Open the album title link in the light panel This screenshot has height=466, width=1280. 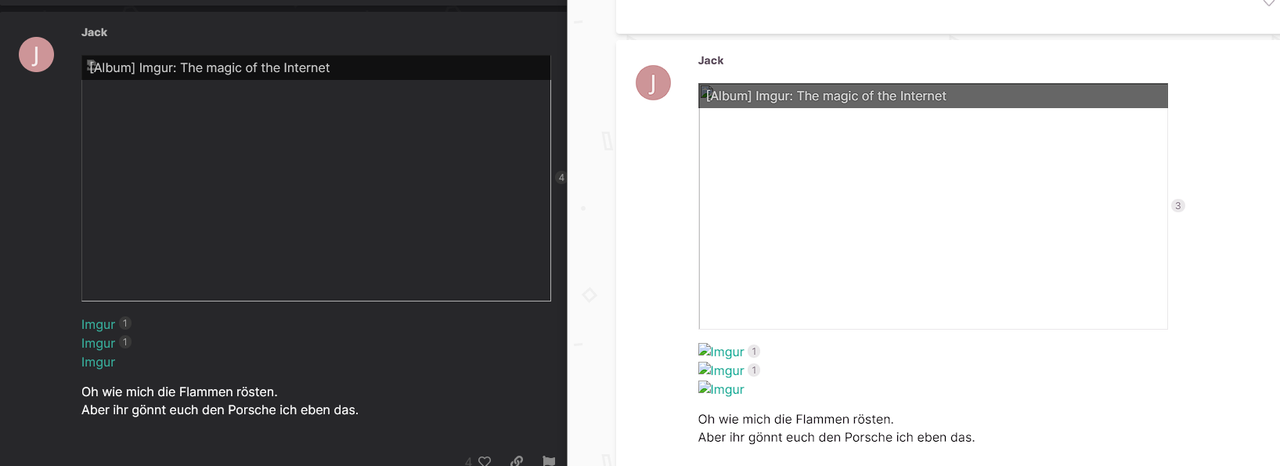pyautogui.click(x=826, y=96)
